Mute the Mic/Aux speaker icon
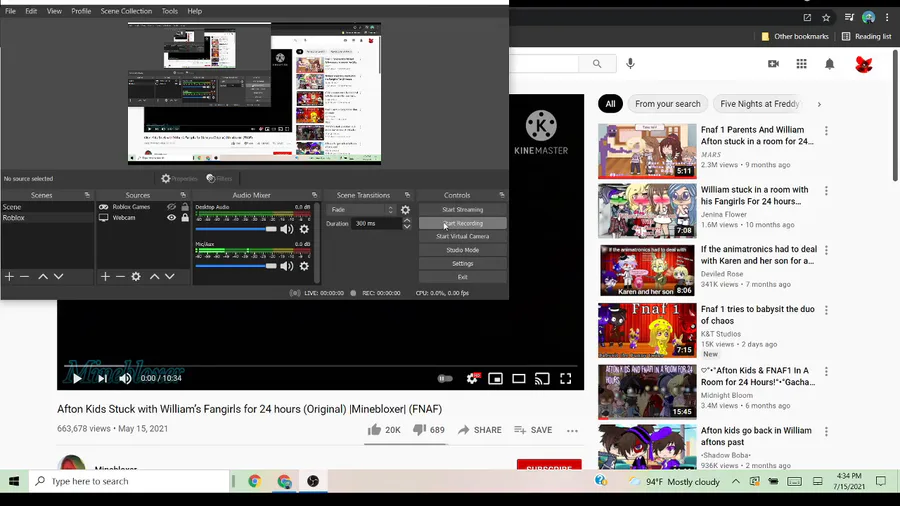This screenshot has height=506, width=900. [x=286, y=266]
